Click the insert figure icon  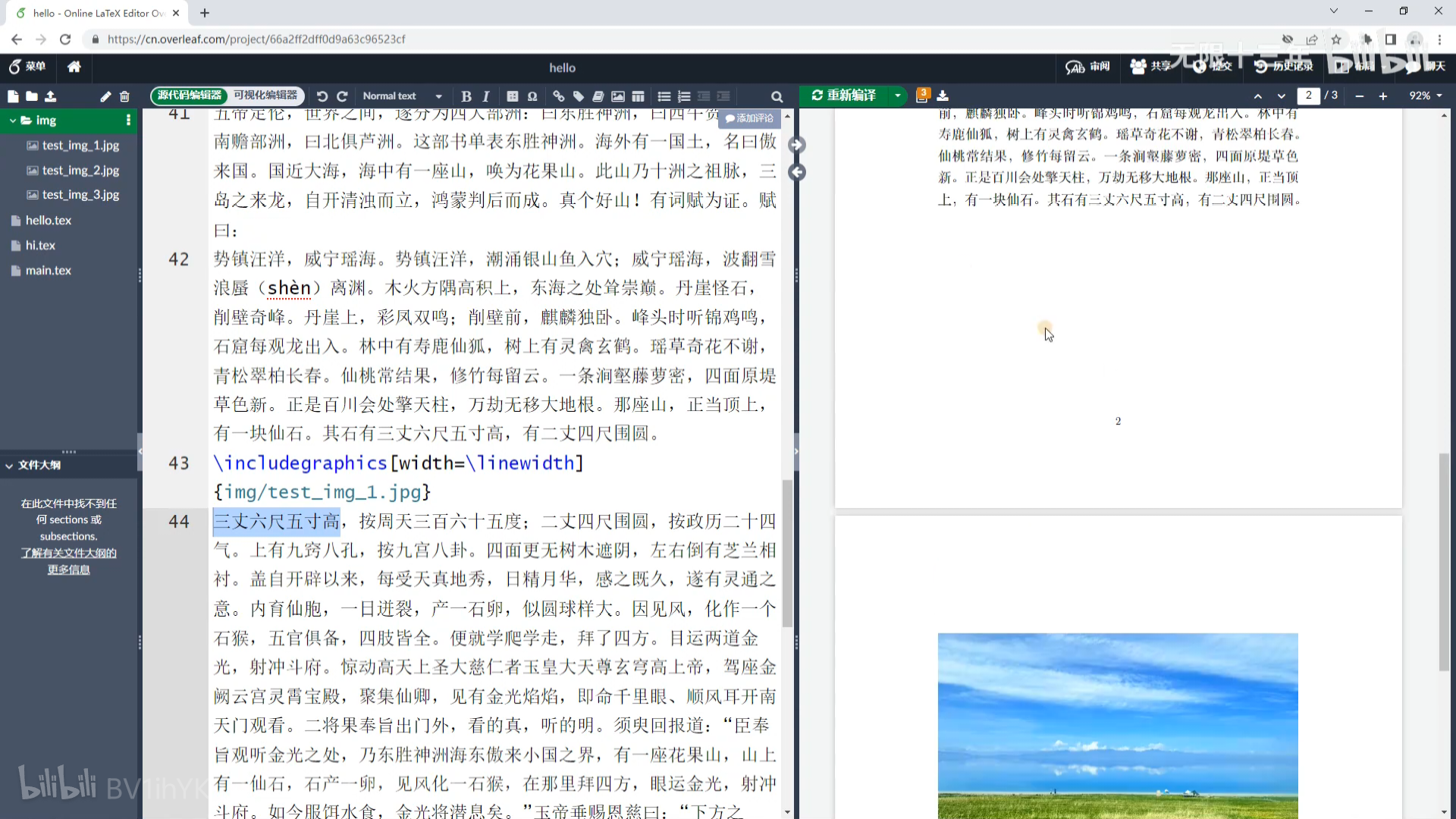(618, 96)
